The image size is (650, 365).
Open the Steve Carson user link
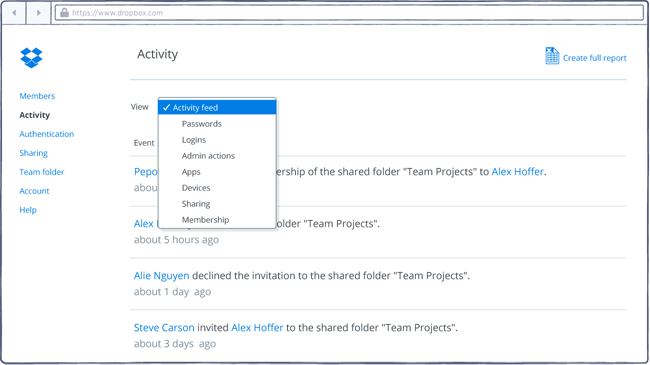[x=164, y=328]
